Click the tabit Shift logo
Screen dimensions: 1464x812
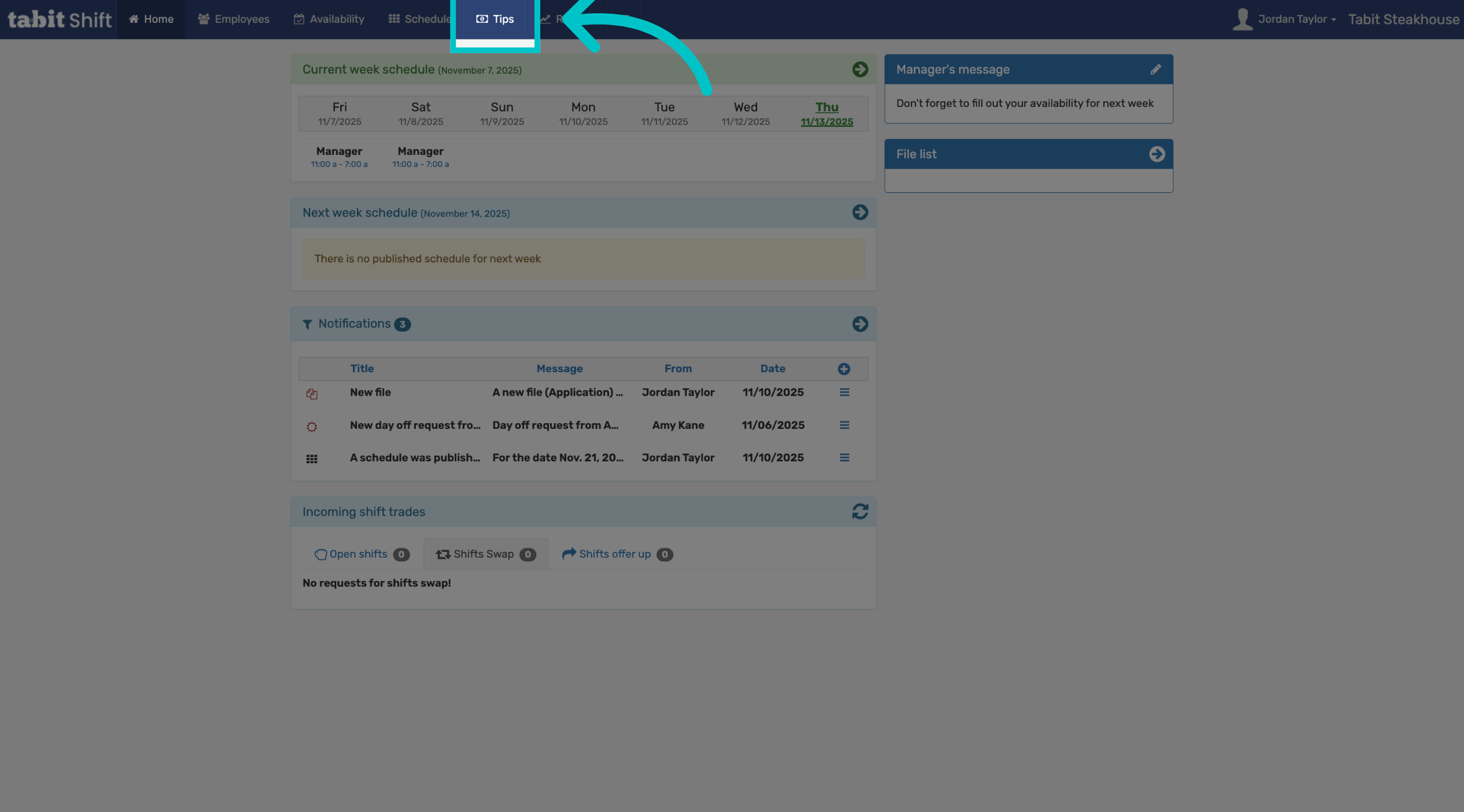coord(59,19)
